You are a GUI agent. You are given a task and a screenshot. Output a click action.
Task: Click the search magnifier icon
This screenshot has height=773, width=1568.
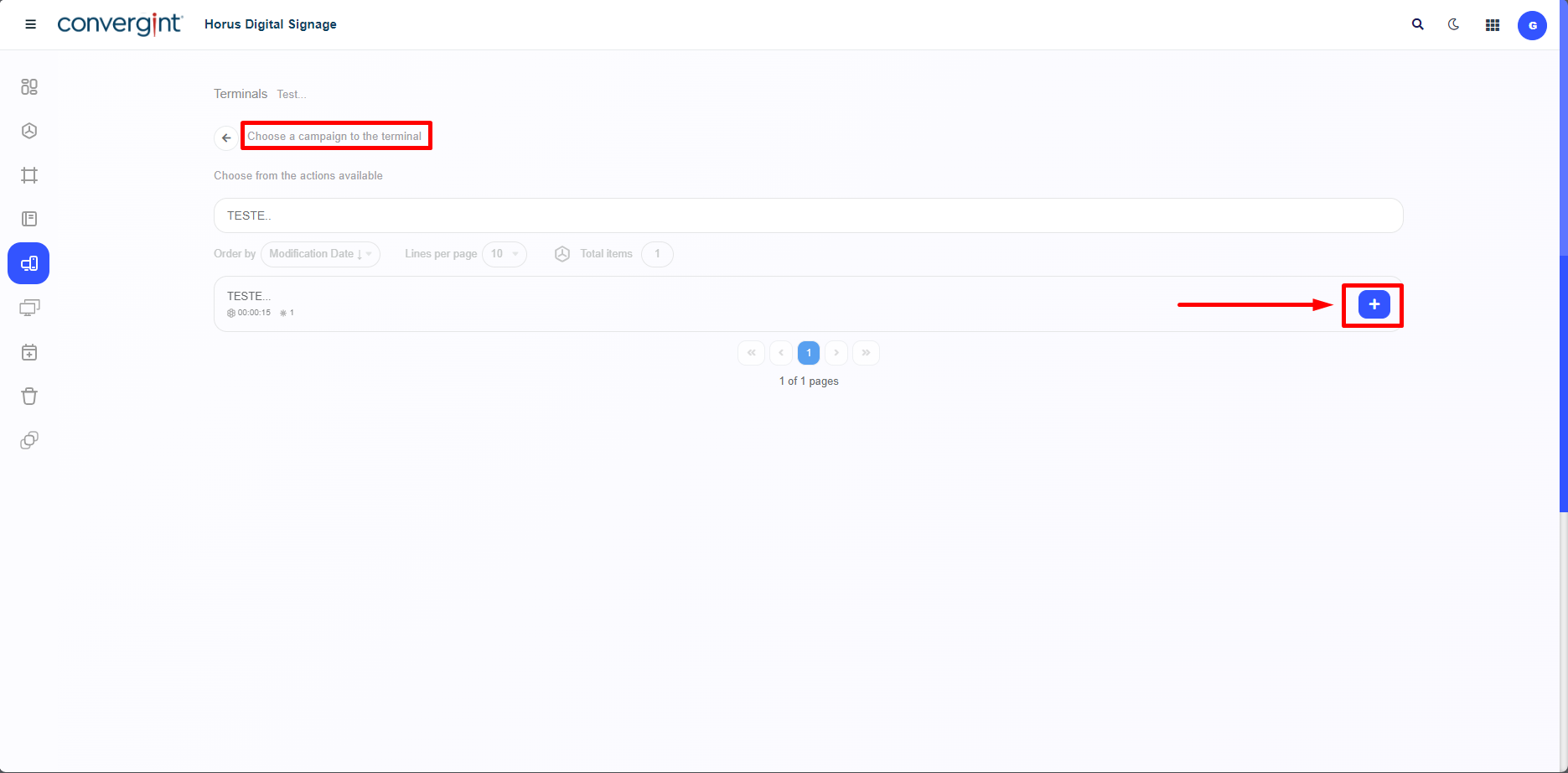click(1417, 25)
